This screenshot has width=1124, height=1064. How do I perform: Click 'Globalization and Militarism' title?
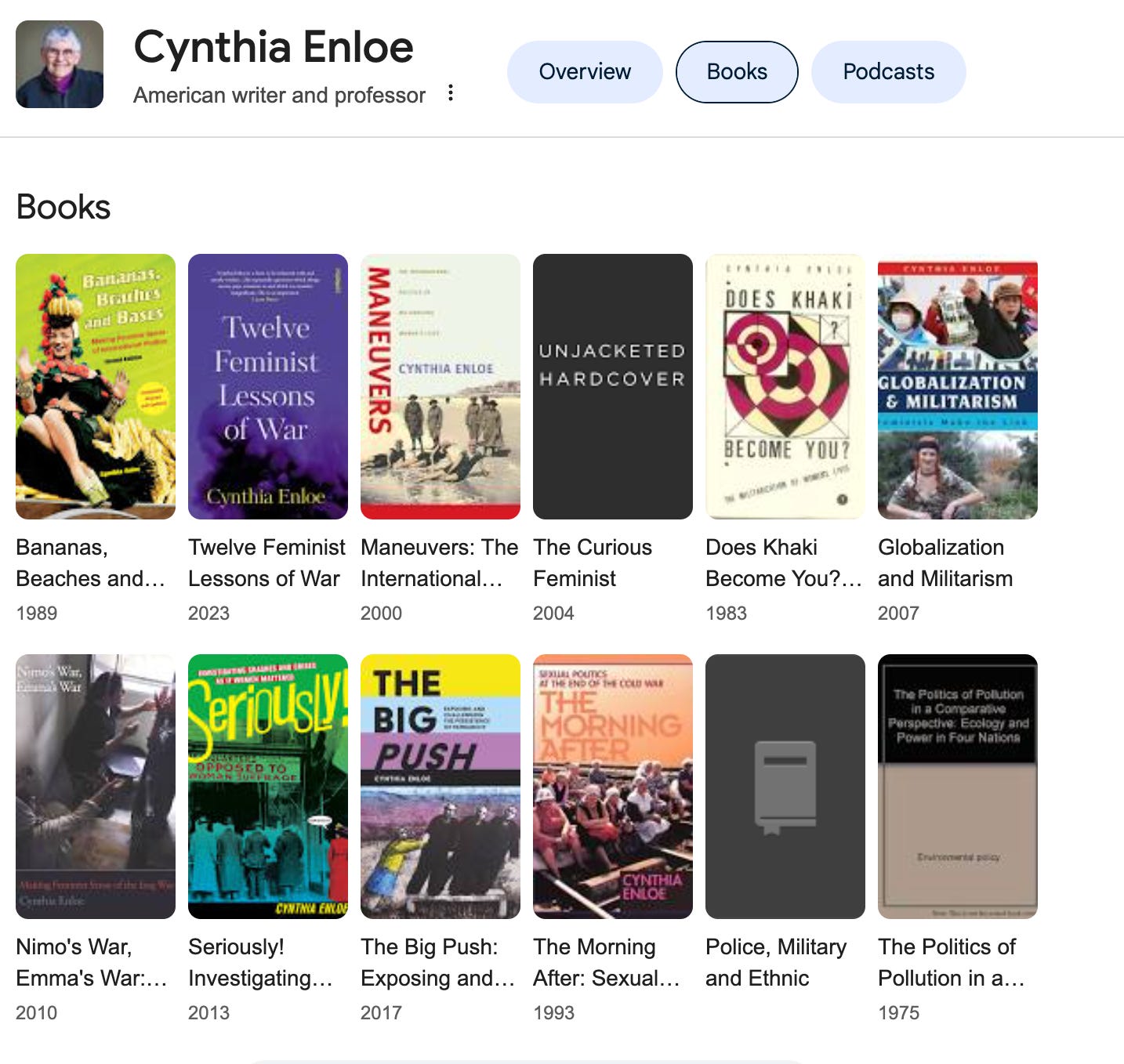(x=945, y=563)
